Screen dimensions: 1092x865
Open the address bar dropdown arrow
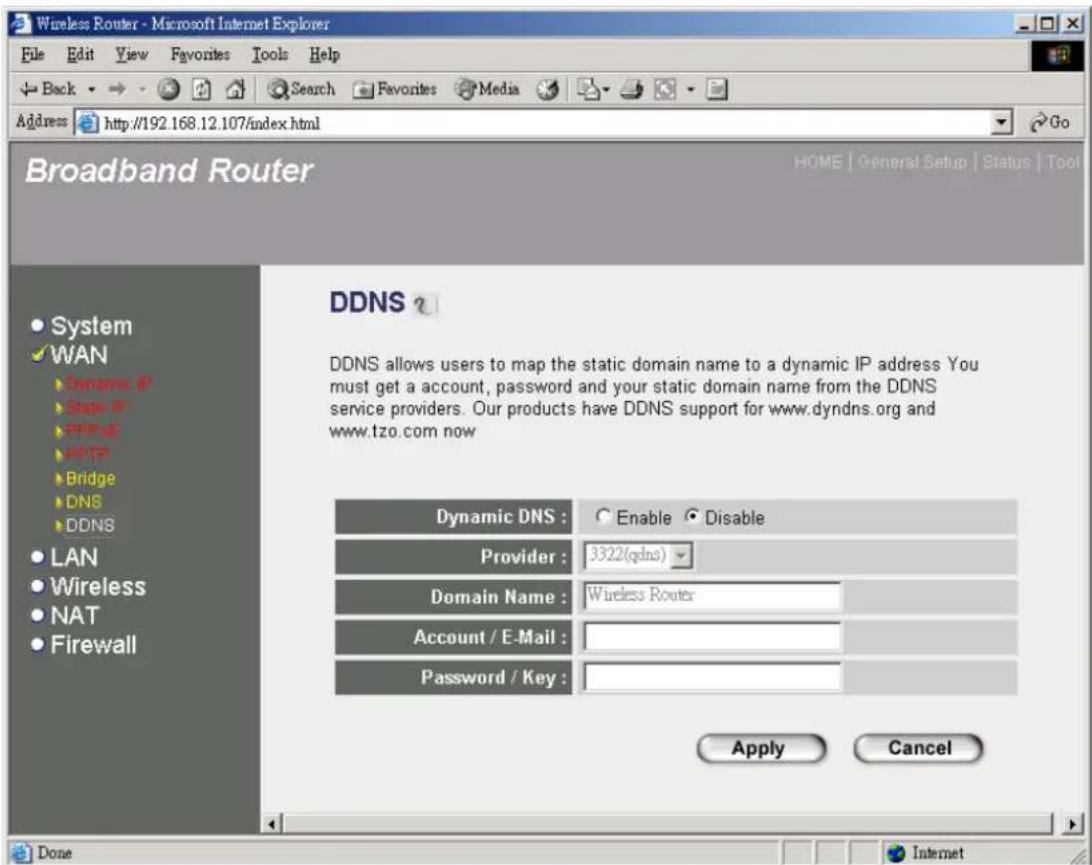tap(1001, 123)
